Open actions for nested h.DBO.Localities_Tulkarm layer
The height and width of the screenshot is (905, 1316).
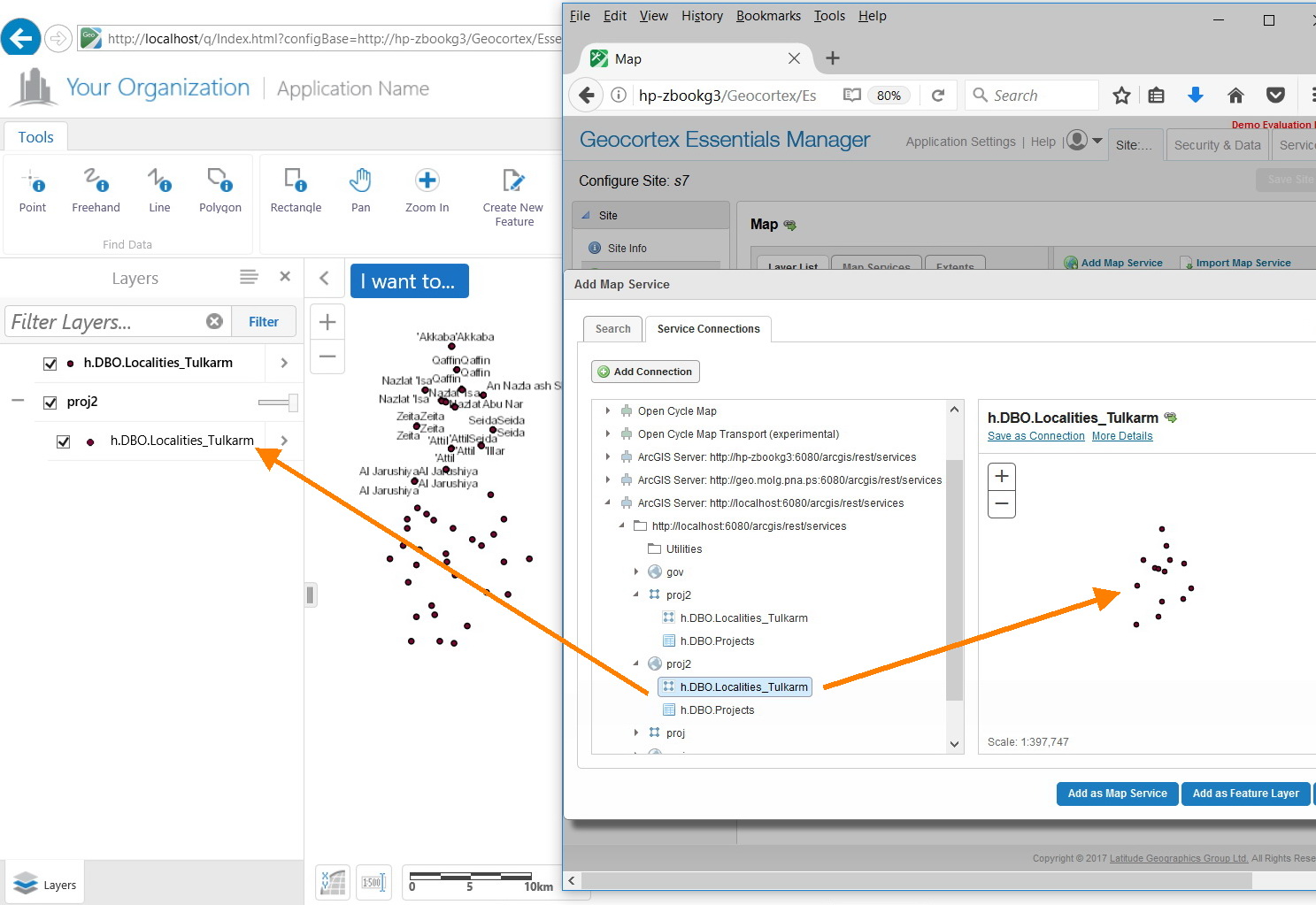(x=284, y=441)
